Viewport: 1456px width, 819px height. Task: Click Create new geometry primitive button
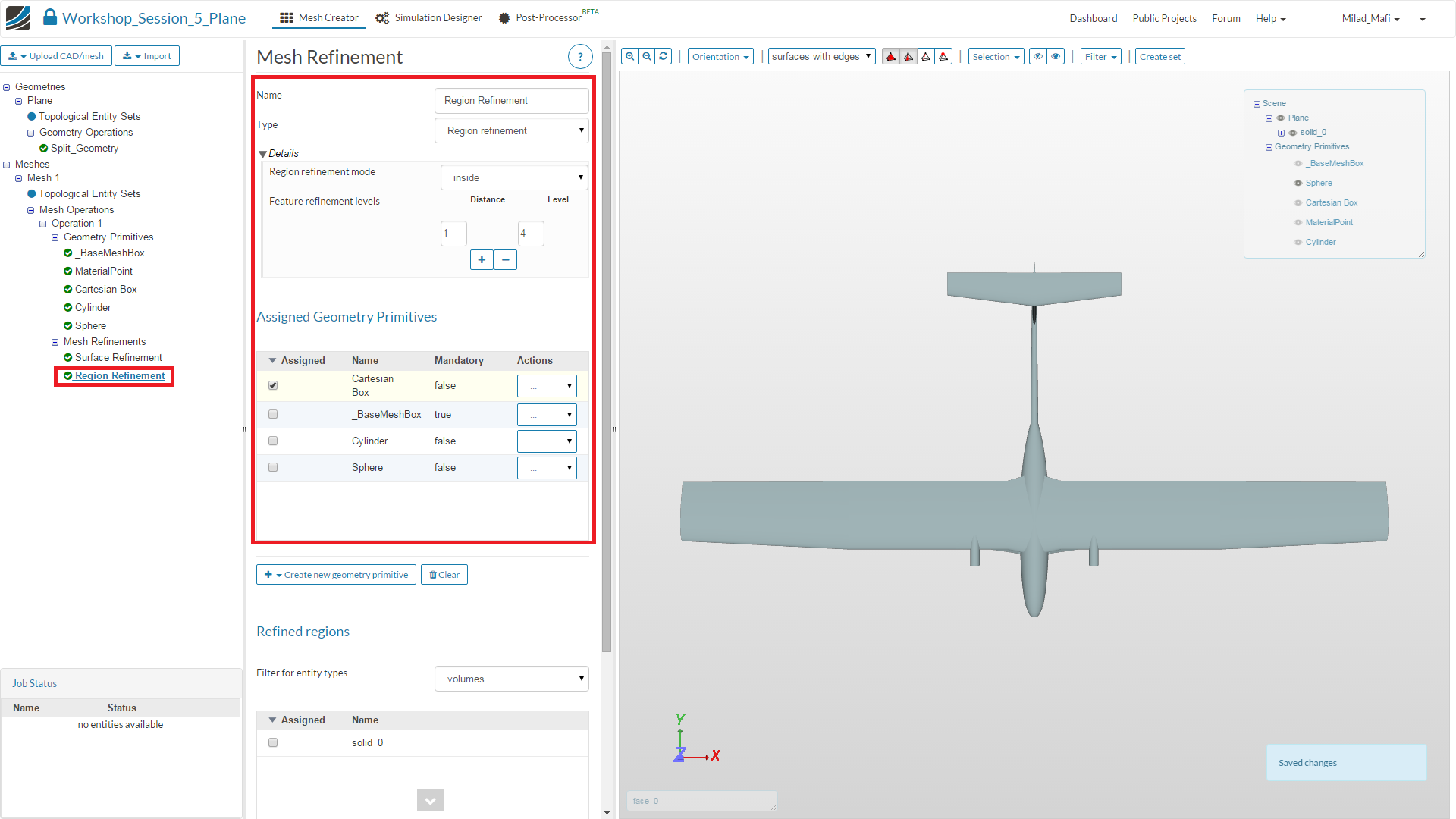click(x=336, y=575)
